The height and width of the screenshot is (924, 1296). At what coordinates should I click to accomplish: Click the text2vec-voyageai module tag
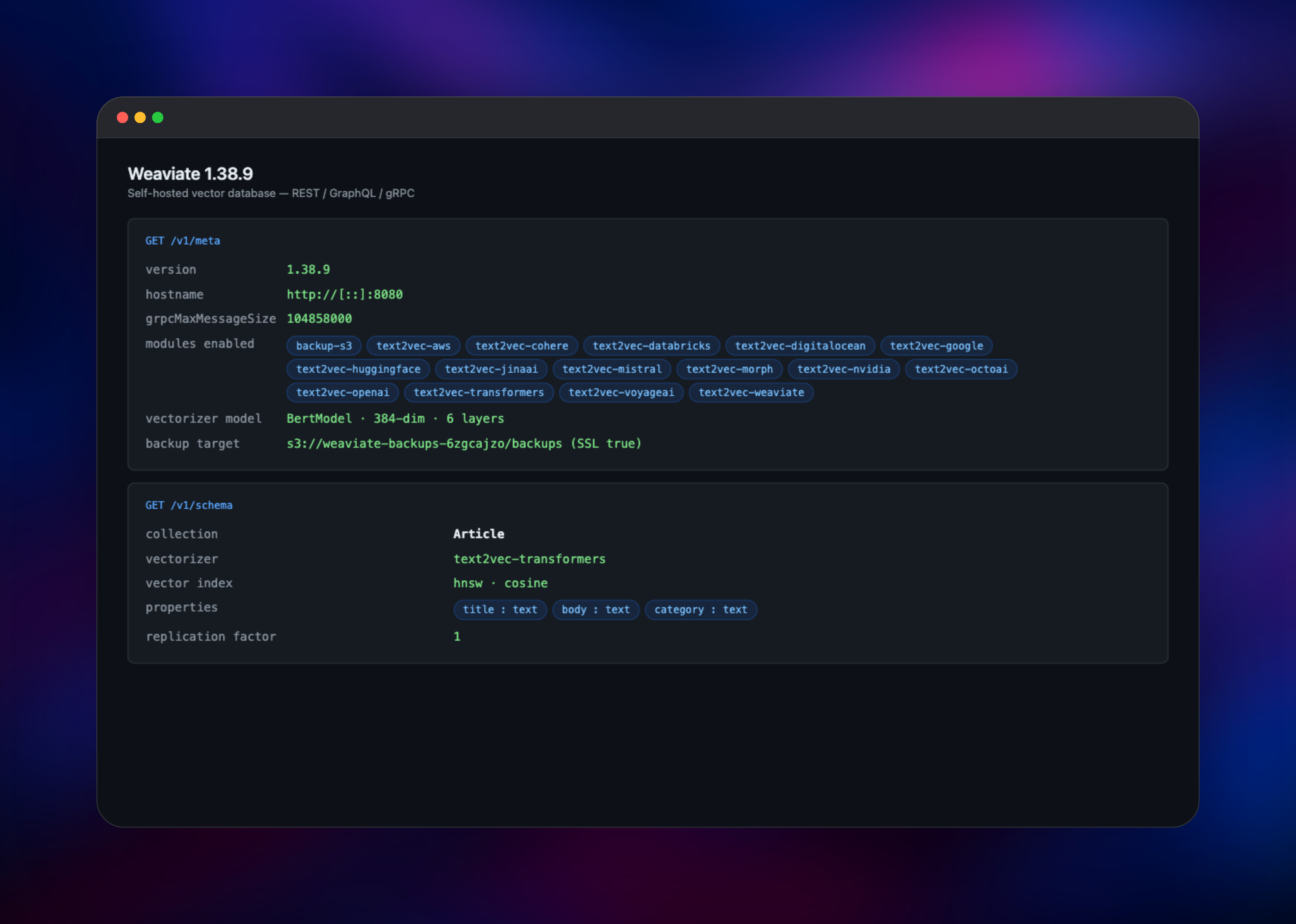621,392
